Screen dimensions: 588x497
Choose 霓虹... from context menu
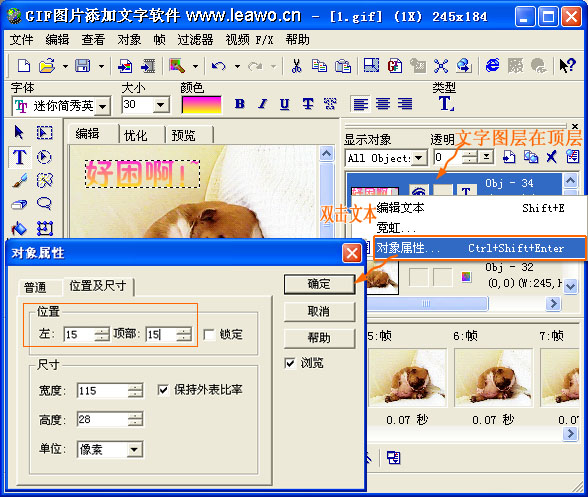point(469,227)
